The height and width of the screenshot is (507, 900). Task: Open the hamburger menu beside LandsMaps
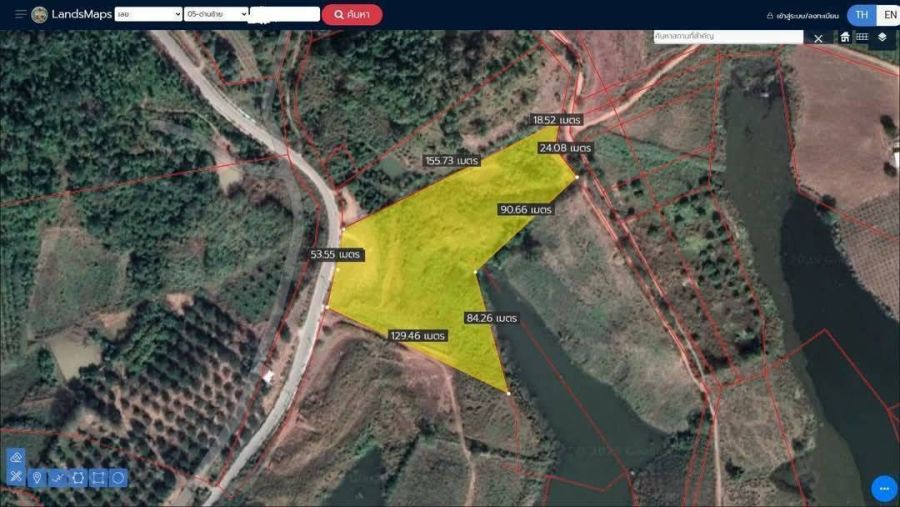click(x=20, y=14)
